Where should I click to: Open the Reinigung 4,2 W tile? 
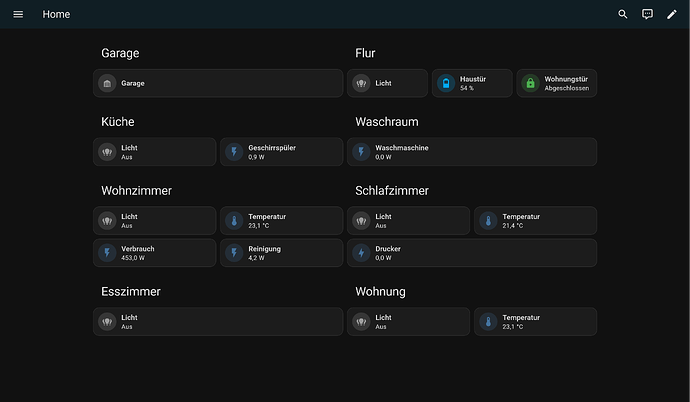(x=281, y=253)
